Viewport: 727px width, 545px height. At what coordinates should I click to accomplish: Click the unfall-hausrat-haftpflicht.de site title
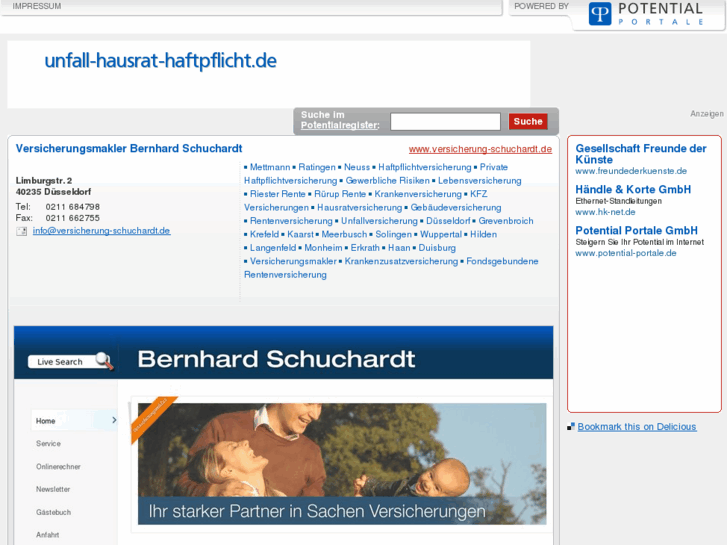coord(160,61)
